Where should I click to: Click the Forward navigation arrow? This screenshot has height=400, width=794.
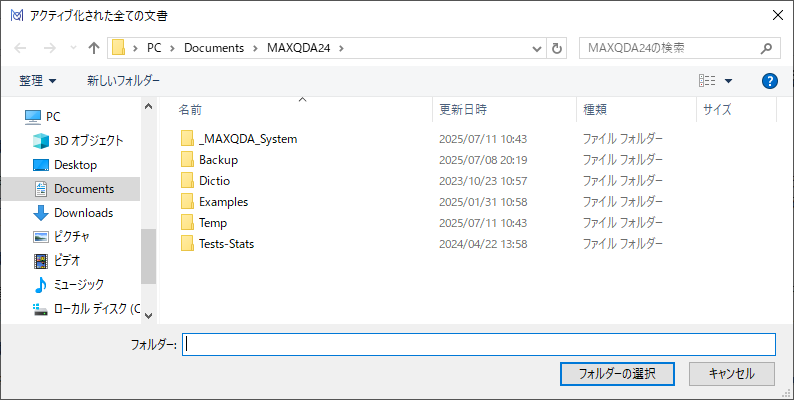click(x=50, y=48)
